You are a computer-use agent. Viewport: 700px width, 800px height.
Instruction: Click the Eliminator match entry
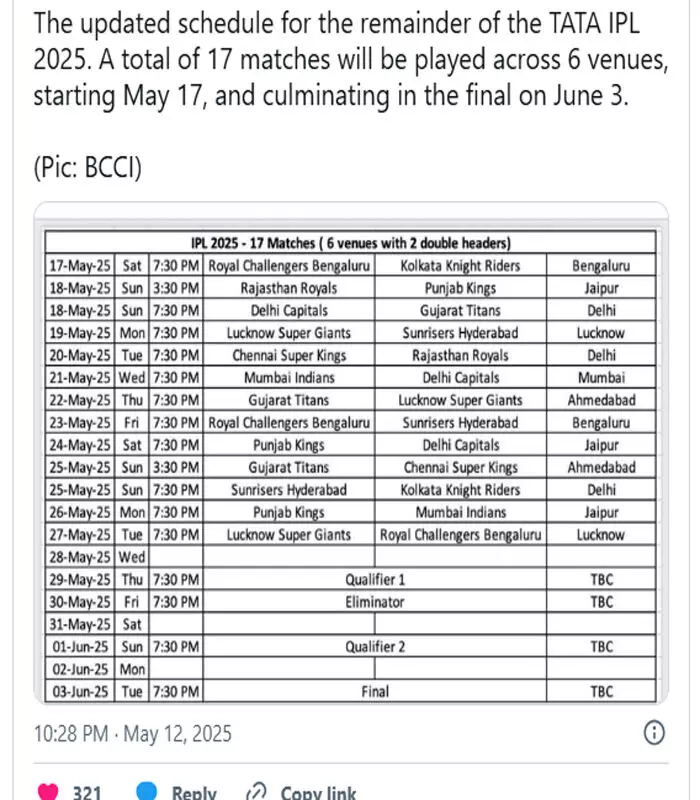(x=374, y=602)
